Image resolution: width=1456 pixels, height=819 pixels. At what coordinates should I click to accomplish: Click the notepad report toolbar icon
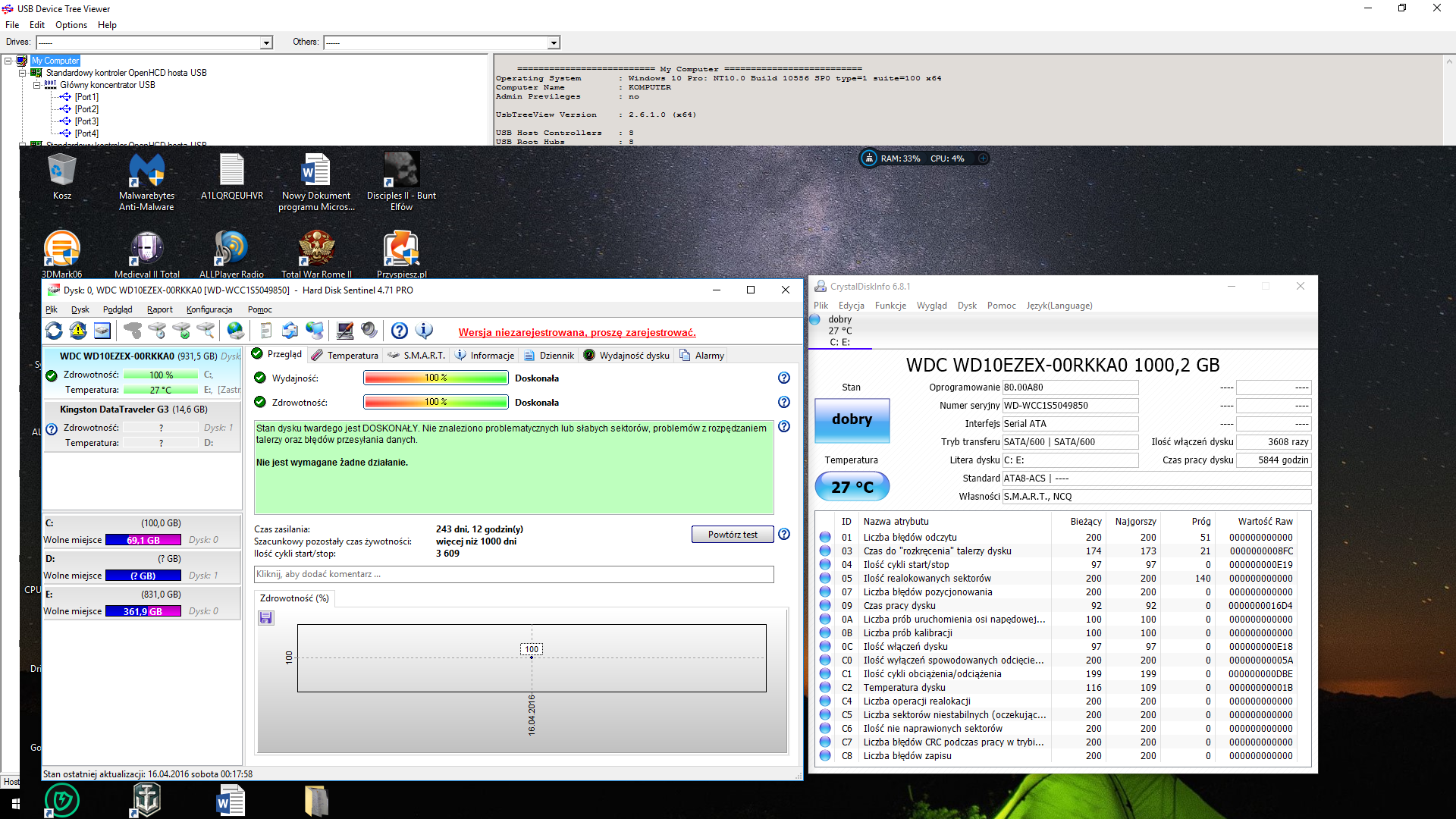pyautogui.click(x=265, y=331)
